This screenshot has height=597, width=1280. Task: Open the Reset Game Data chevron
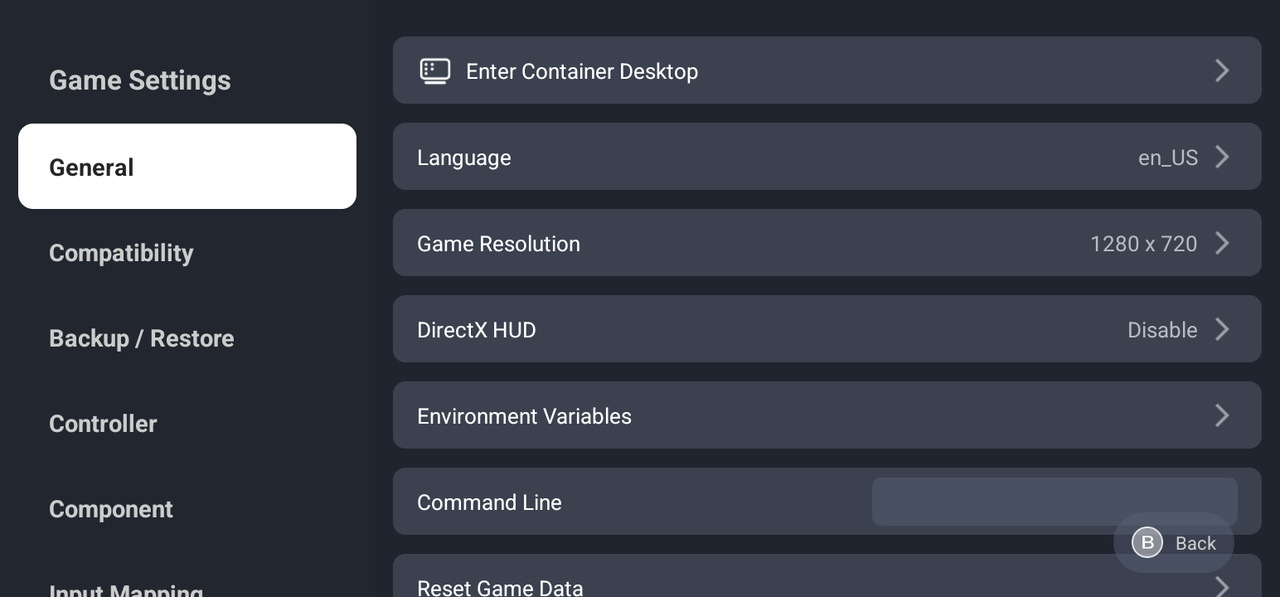click(x=1222, y=586)
